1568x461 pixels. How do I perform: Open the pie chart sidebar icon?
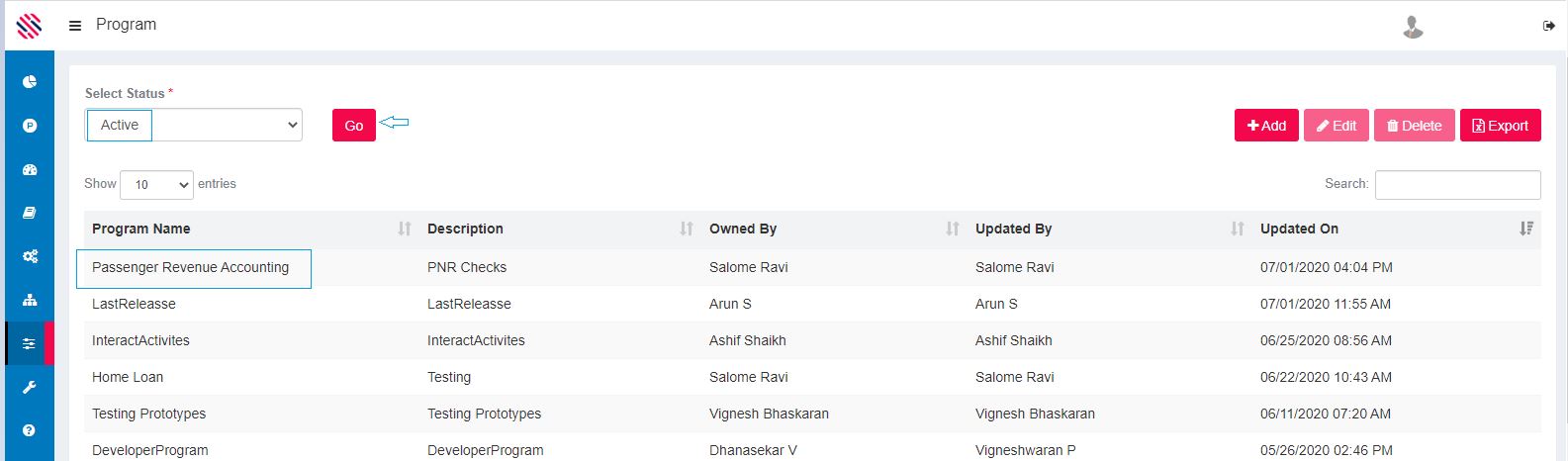[x=30, y=81]
